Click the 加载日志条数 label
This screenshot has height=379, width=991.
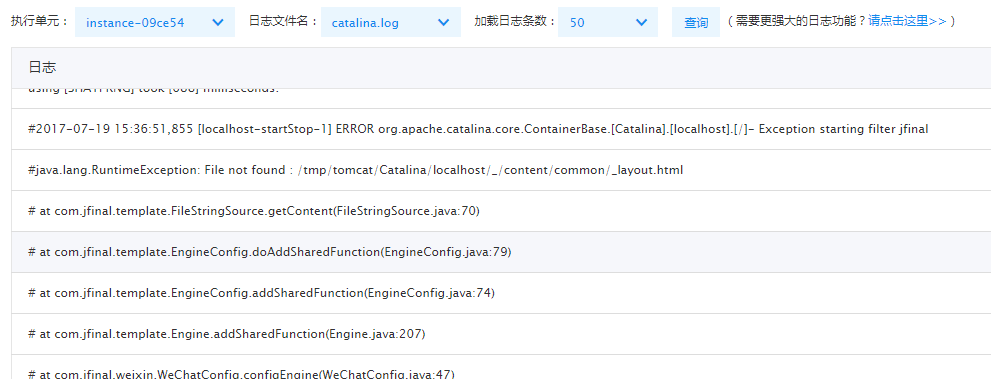click(515, 21)
